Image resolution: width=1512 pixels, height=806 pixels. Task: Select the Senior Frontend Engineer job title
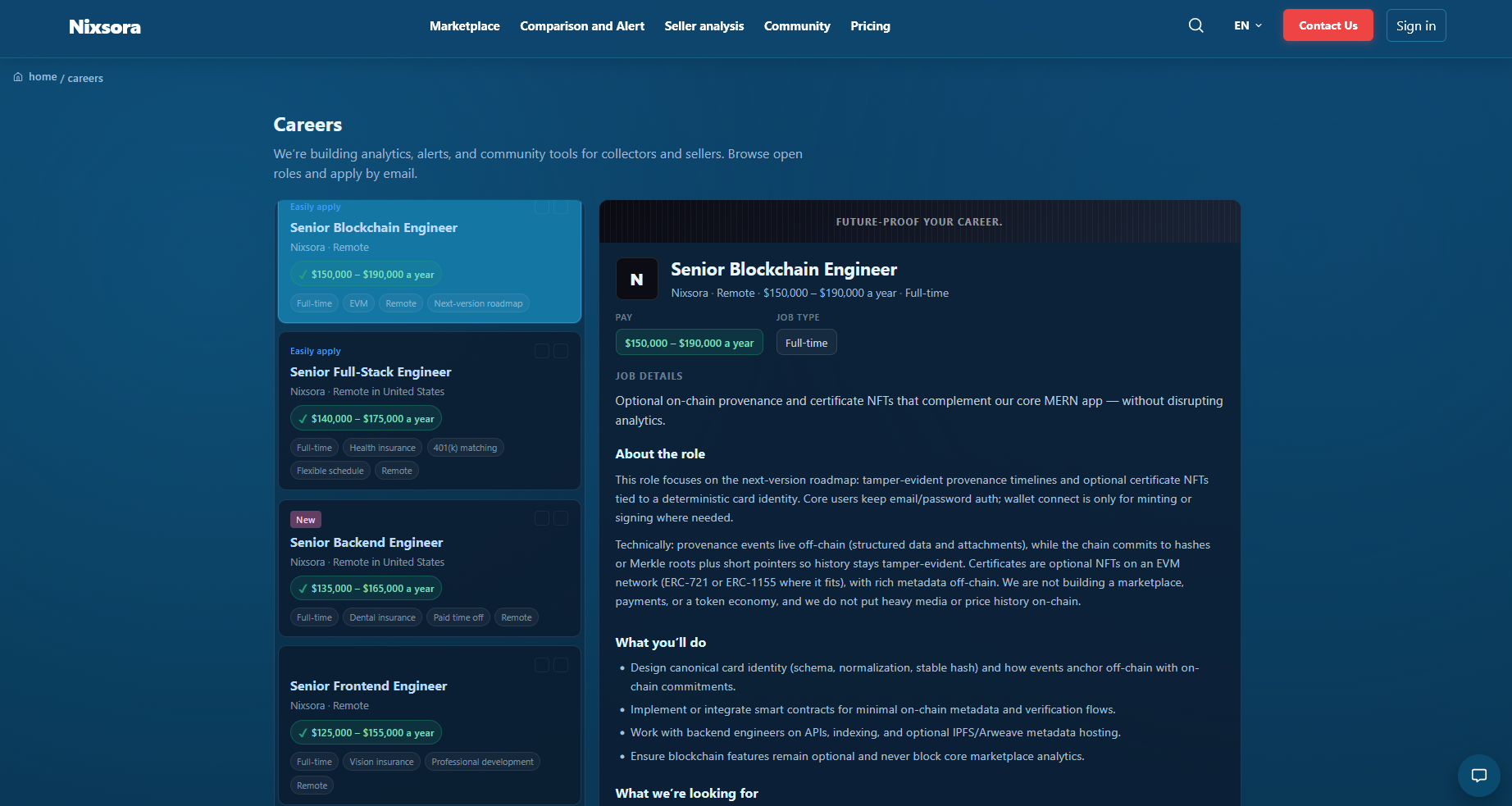point(368,686)
